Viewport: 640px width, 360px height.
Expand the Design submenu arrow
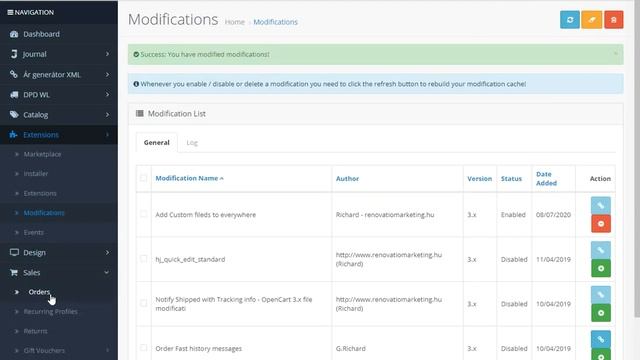tap(107, 252)
